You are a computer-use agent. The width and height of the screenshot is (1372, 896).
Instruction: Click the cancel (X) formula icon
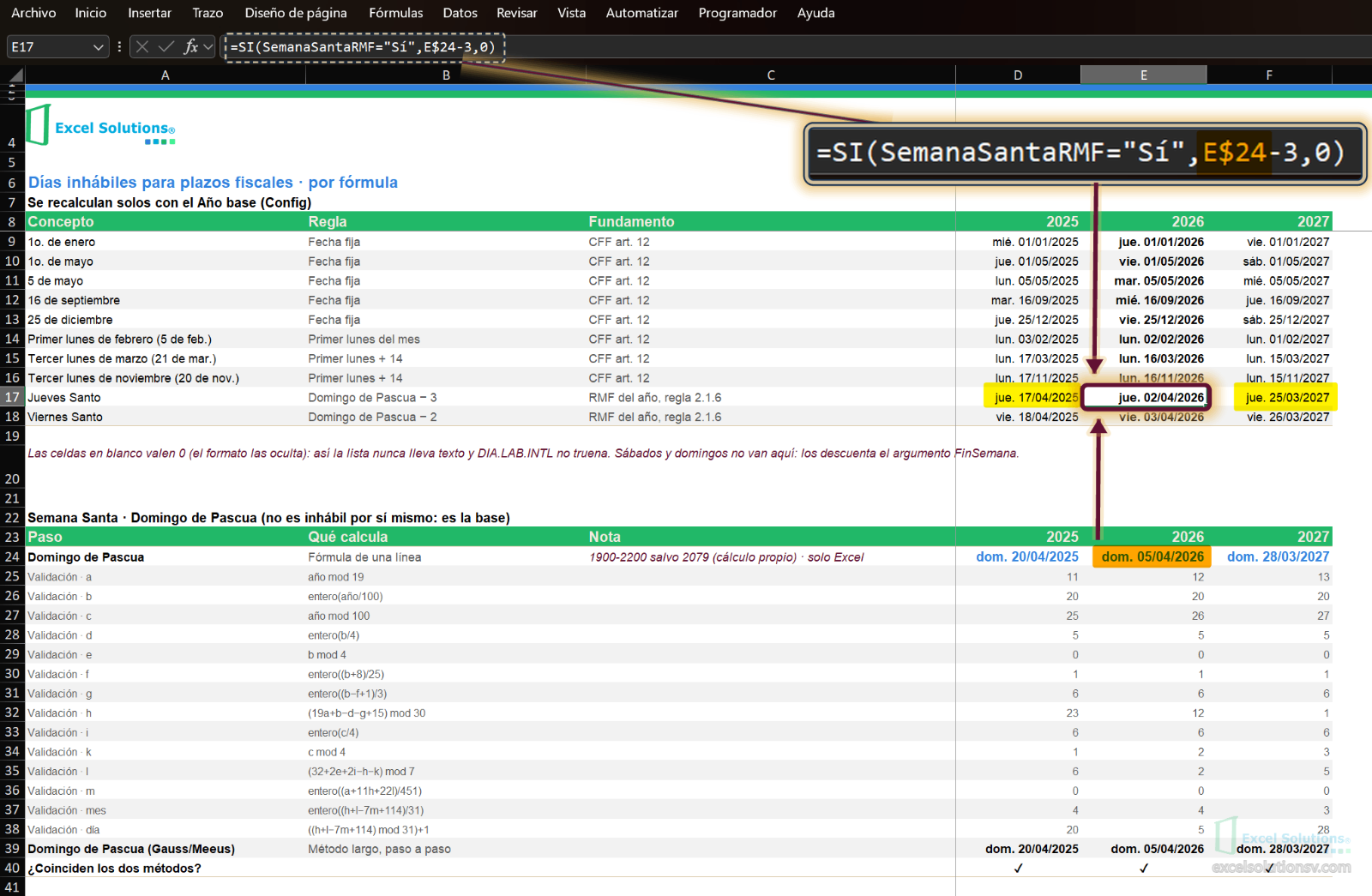(142, 47)
